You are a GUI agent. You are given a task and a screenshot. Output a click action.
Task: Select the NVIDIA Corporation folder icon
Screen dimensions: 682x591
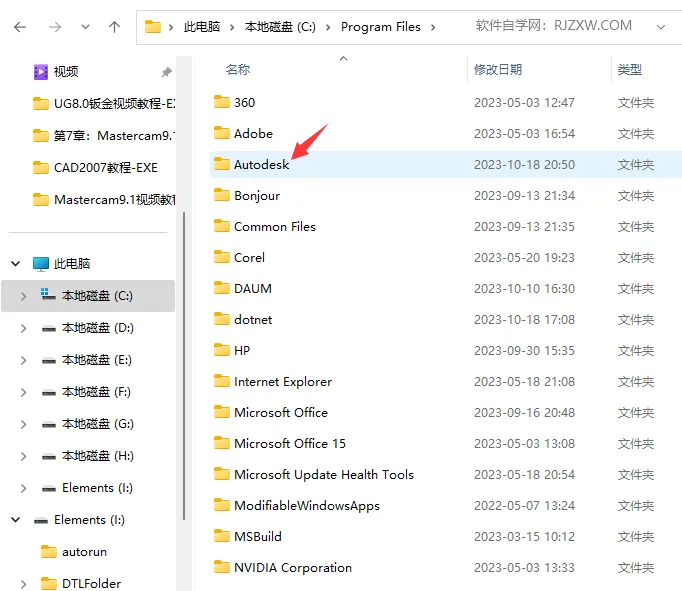pos(221,567)
